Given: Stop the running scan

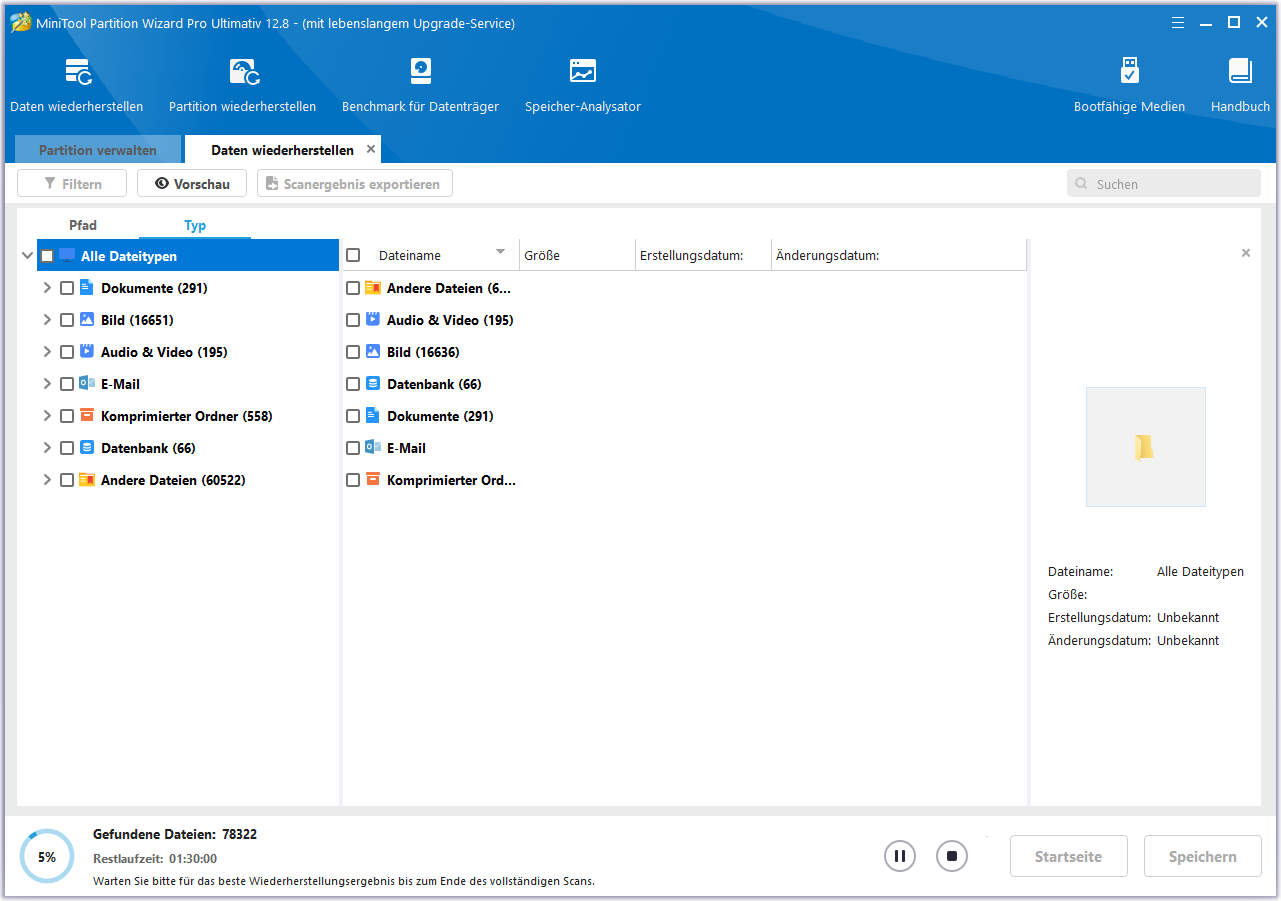Looking at the screenshot, I should click(952, 856).
